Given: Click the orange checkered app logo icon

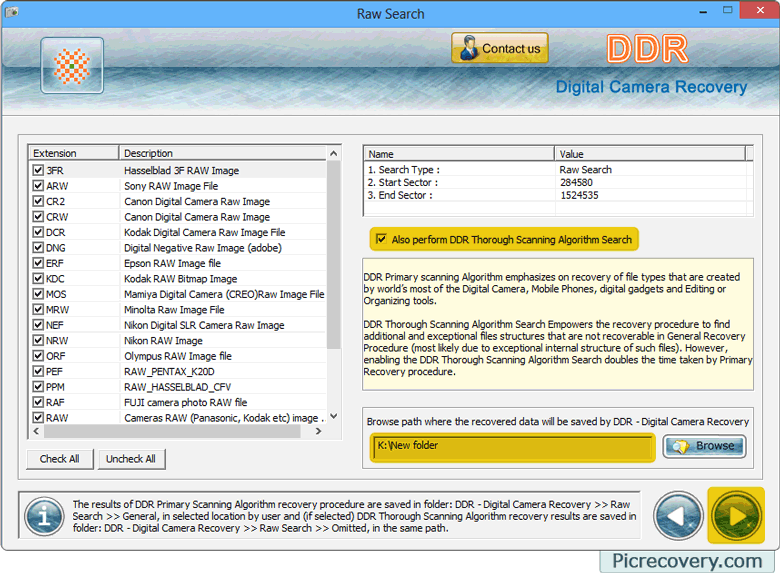Looking at the screenshot, I should [x=72, y=65].
